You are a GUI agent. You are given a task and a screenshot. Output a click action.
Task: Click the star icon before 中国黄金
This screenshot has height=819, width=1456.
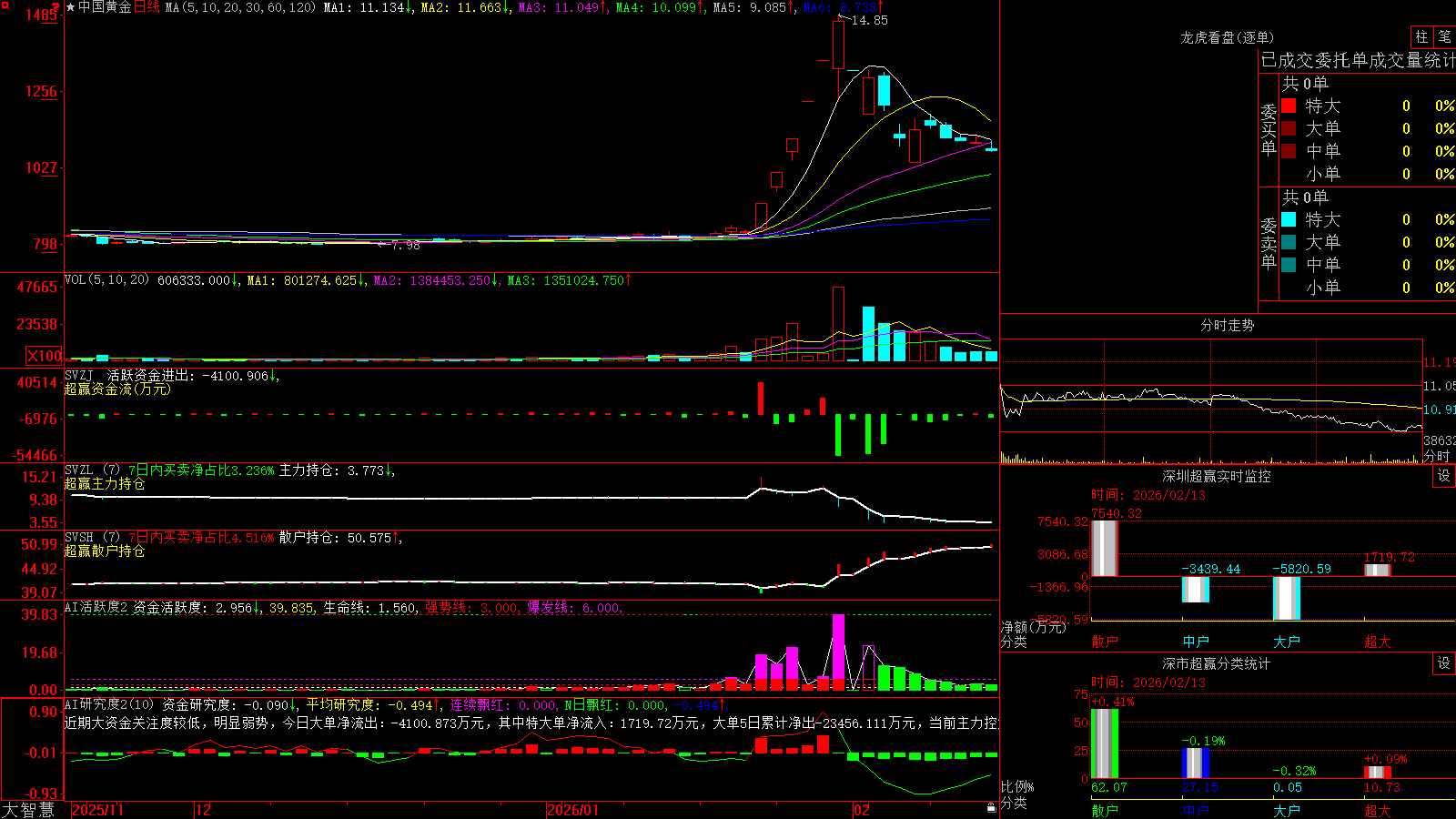coord(71,7)
